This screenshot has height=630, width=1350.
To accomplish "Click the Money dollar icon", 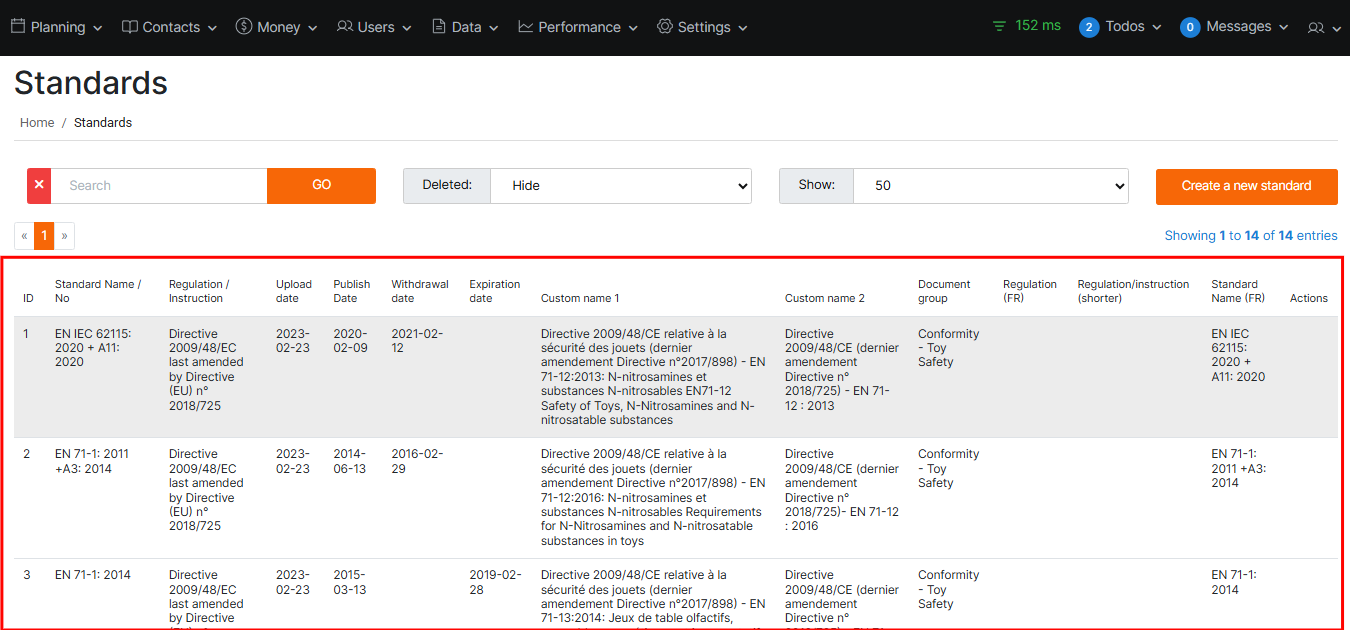I will click(x=244, y=27).
